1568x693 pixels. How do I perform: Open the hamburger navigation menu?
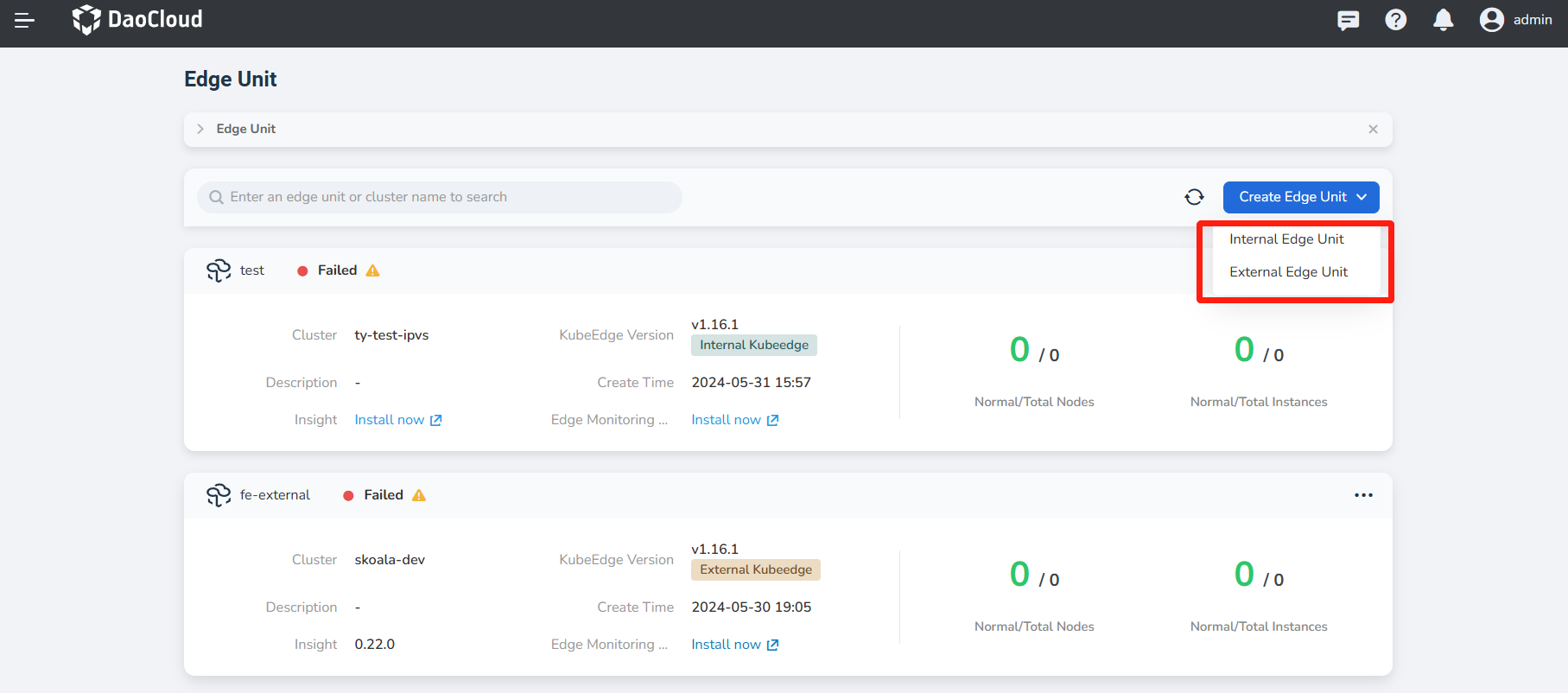[24, 20]
